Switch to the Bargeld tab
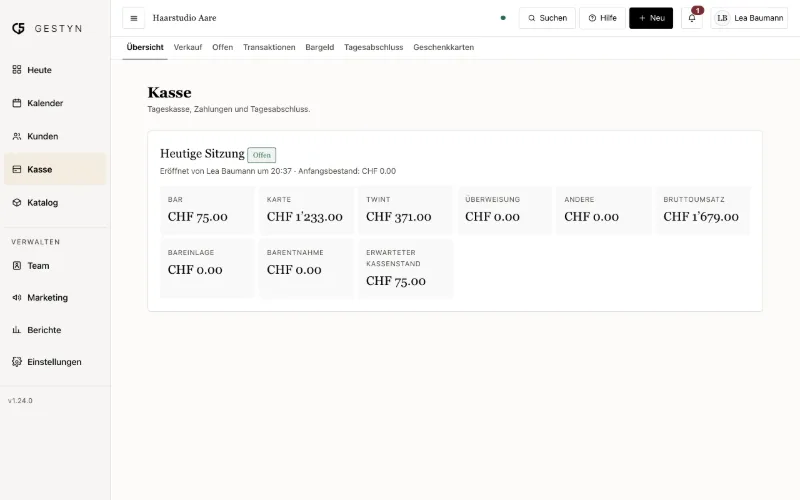This screenshot has width=800, height=500. pyautogui.click(x=319, y=47)
